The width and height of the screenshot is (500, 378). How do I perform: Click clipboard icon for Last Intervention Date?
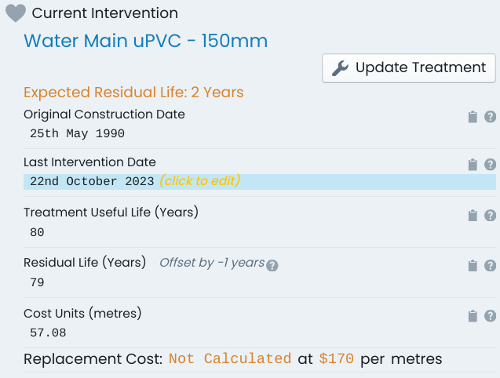tap(473, 164)
